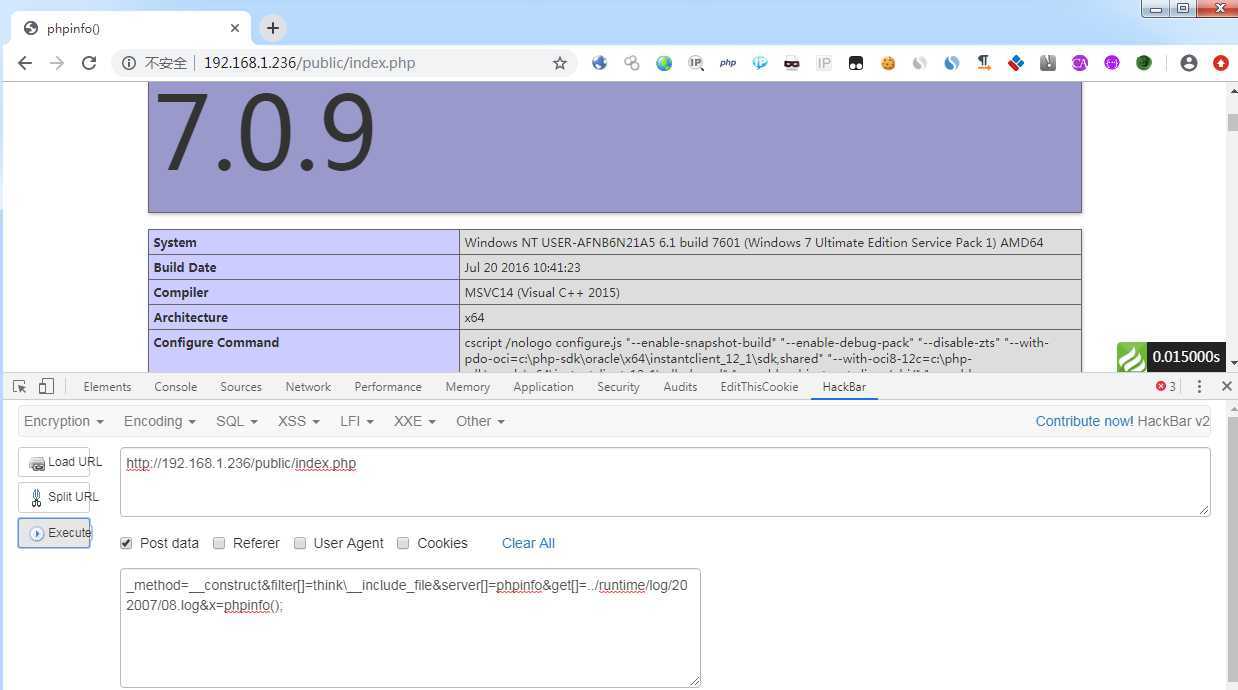Close the phpinfo() tab
The width and height of the screenshot is (1238, 690).
pyautogui.click(x=236, y=28)
